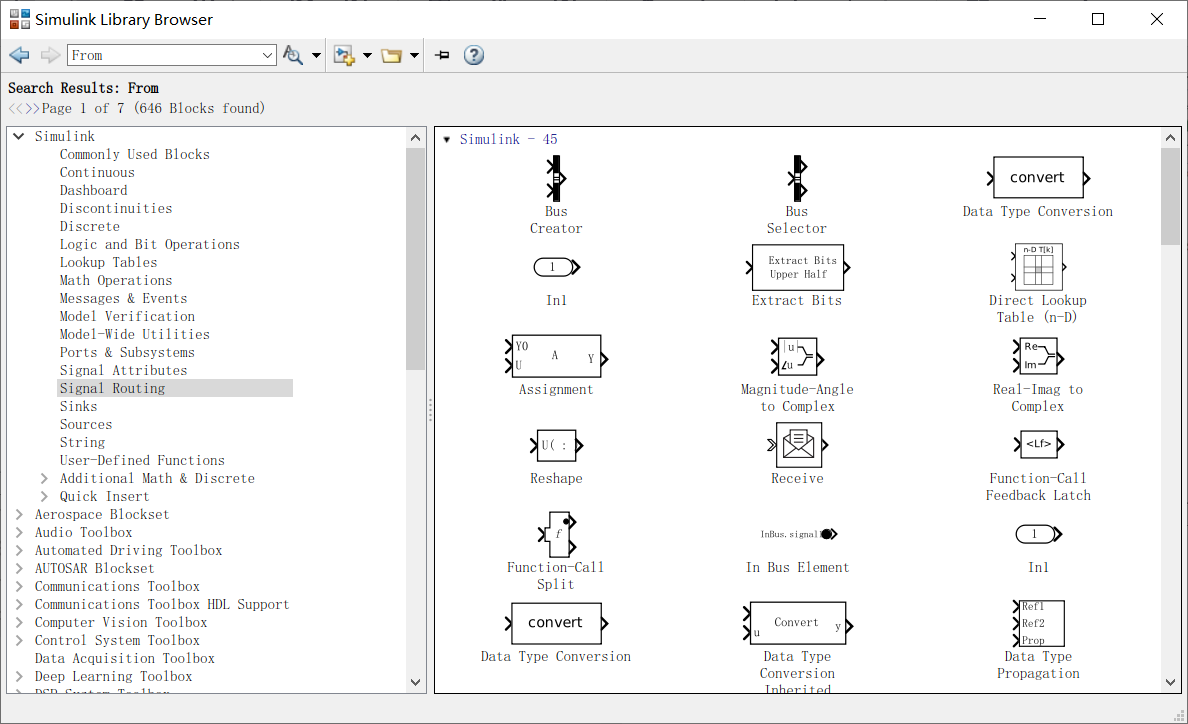Click the Bus Creator block icon
Image resolution: width=1188 pixels, height=724 pixels.
point(556,179)
